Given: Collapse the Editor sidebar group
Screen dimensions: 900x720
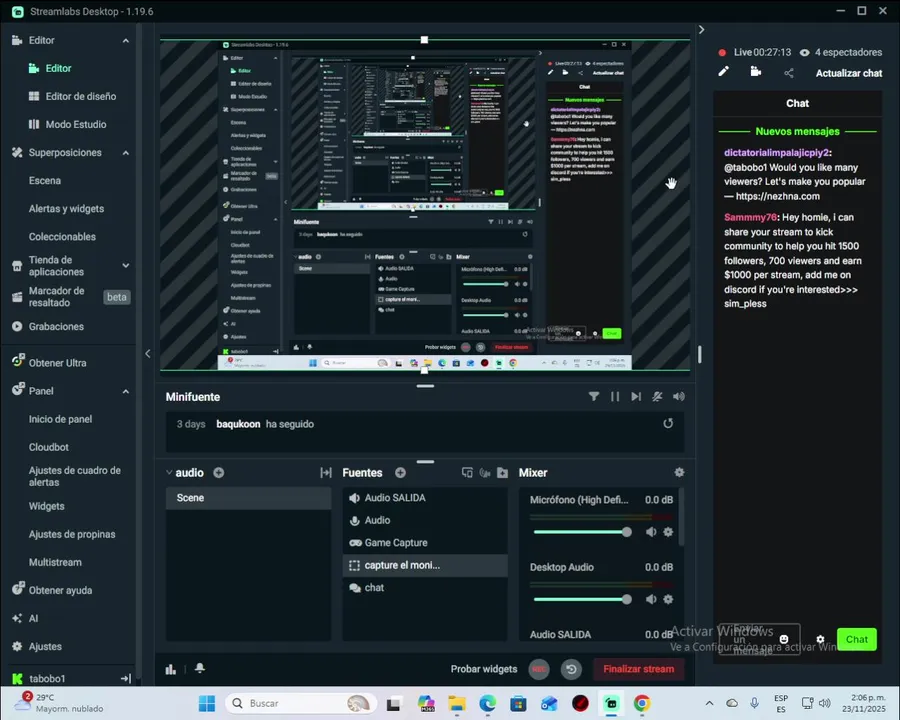Looking at the screenshot, I should pos(126,41).
